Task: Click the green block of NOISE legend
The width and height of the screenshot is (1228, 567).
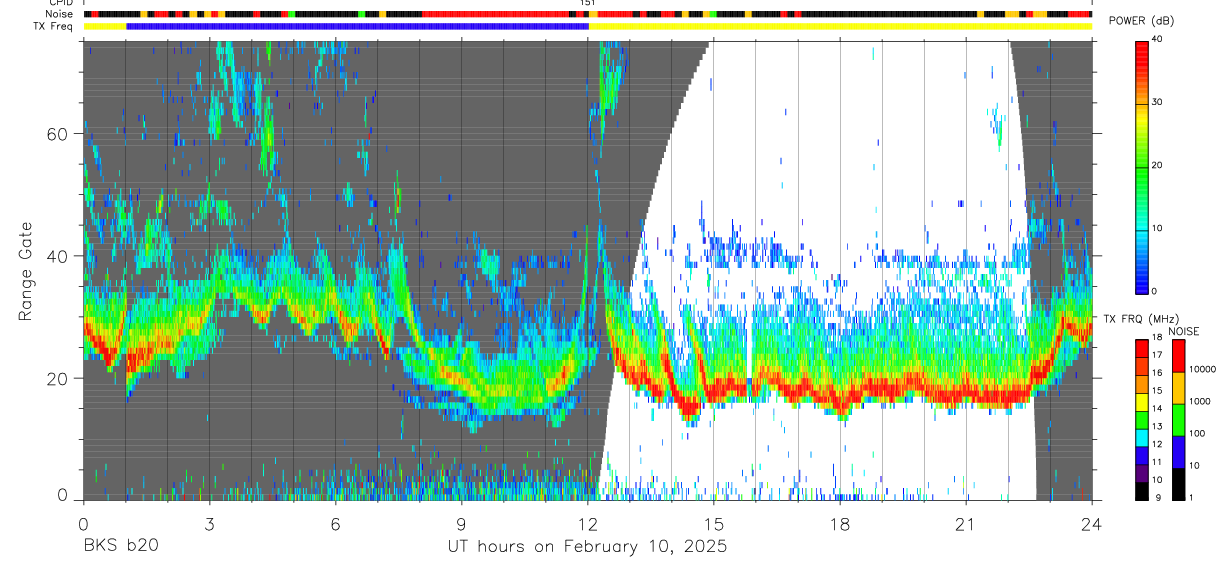Action: [1179, 419]
